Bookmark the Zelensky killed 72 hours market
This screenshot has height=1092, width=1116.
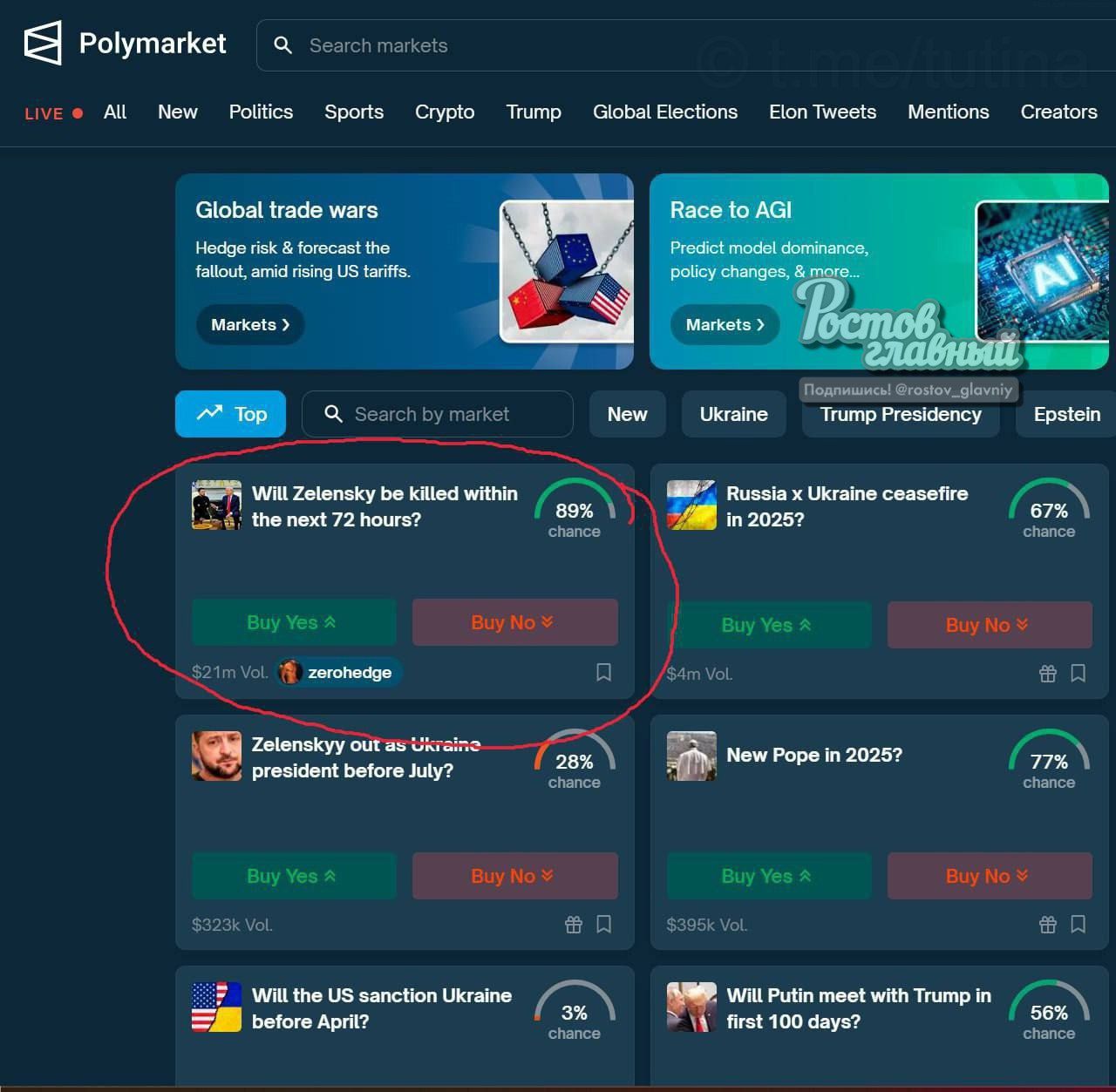click(603, 672)
